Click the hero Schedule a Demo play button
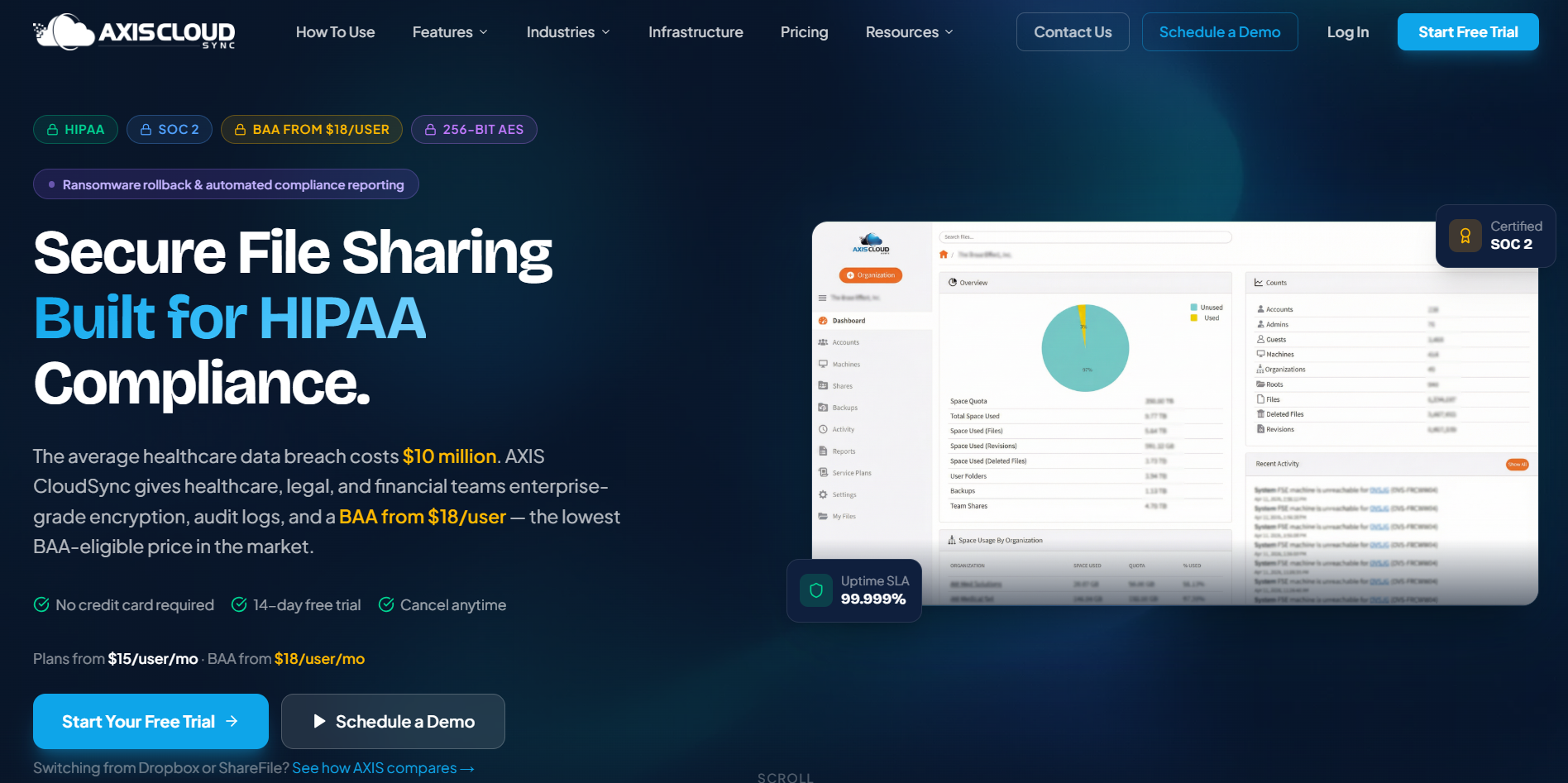 point(393,722)
